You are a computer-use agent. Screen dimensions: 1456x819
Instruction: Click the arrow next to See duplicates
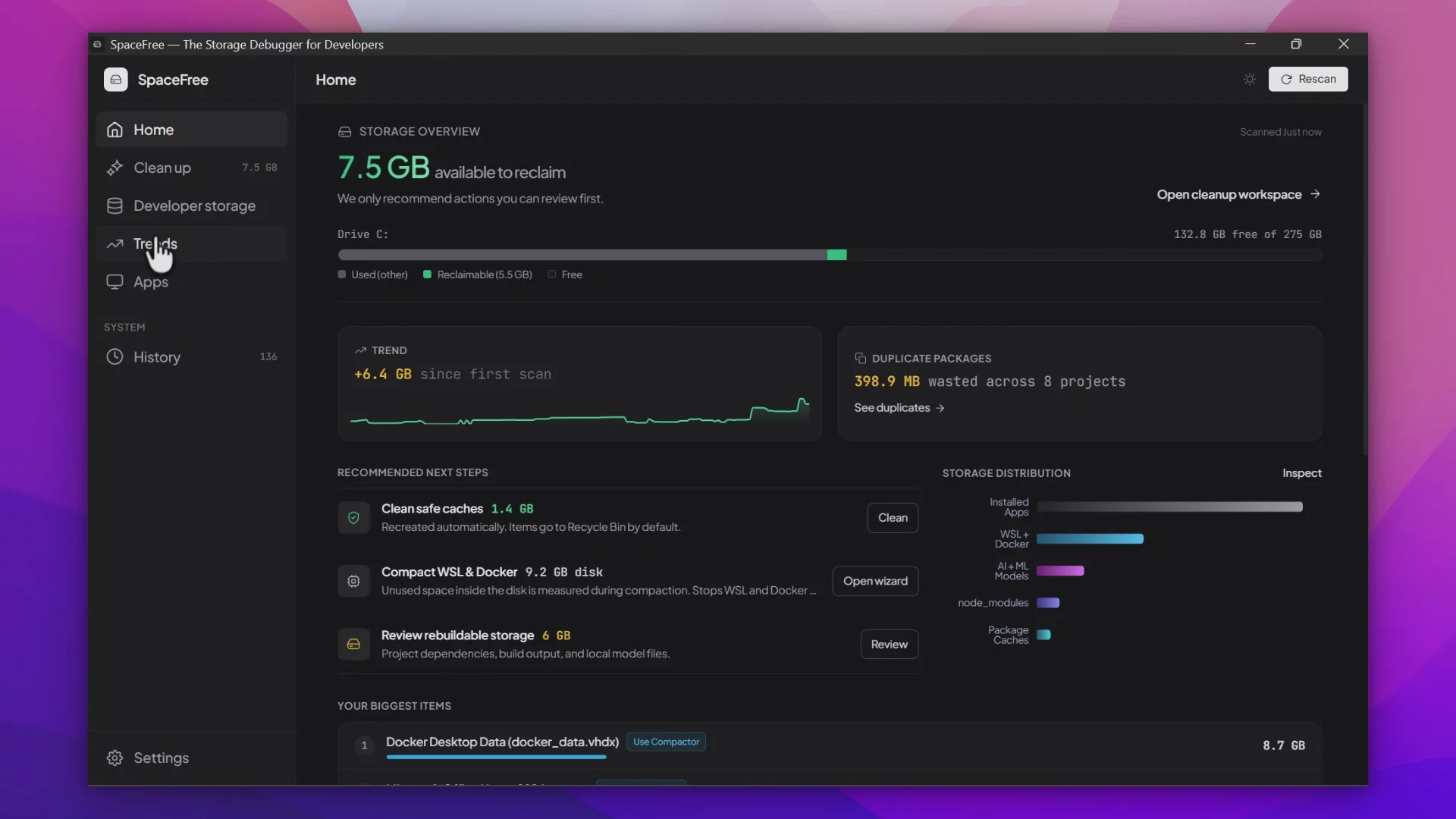[x=940, y=408]
